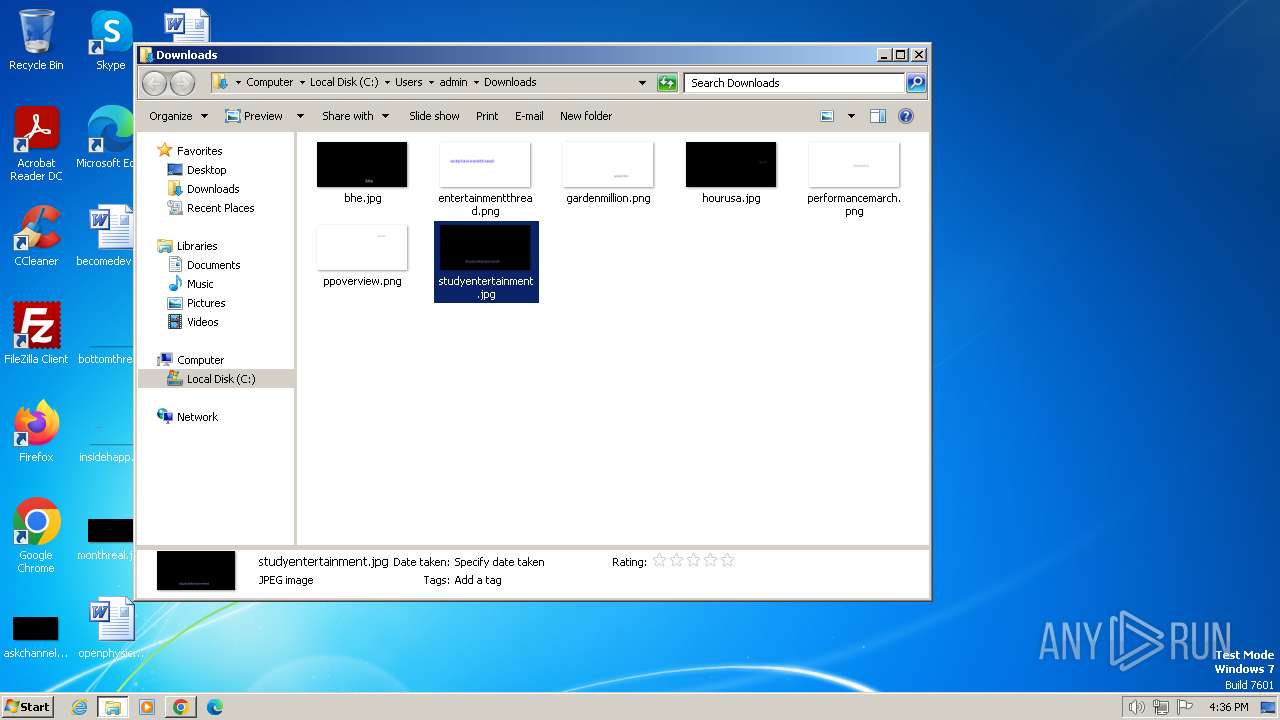Viewport: 1280px width, 720px height.
Task: Click the search magnifier icon
Action: [915, 83]
